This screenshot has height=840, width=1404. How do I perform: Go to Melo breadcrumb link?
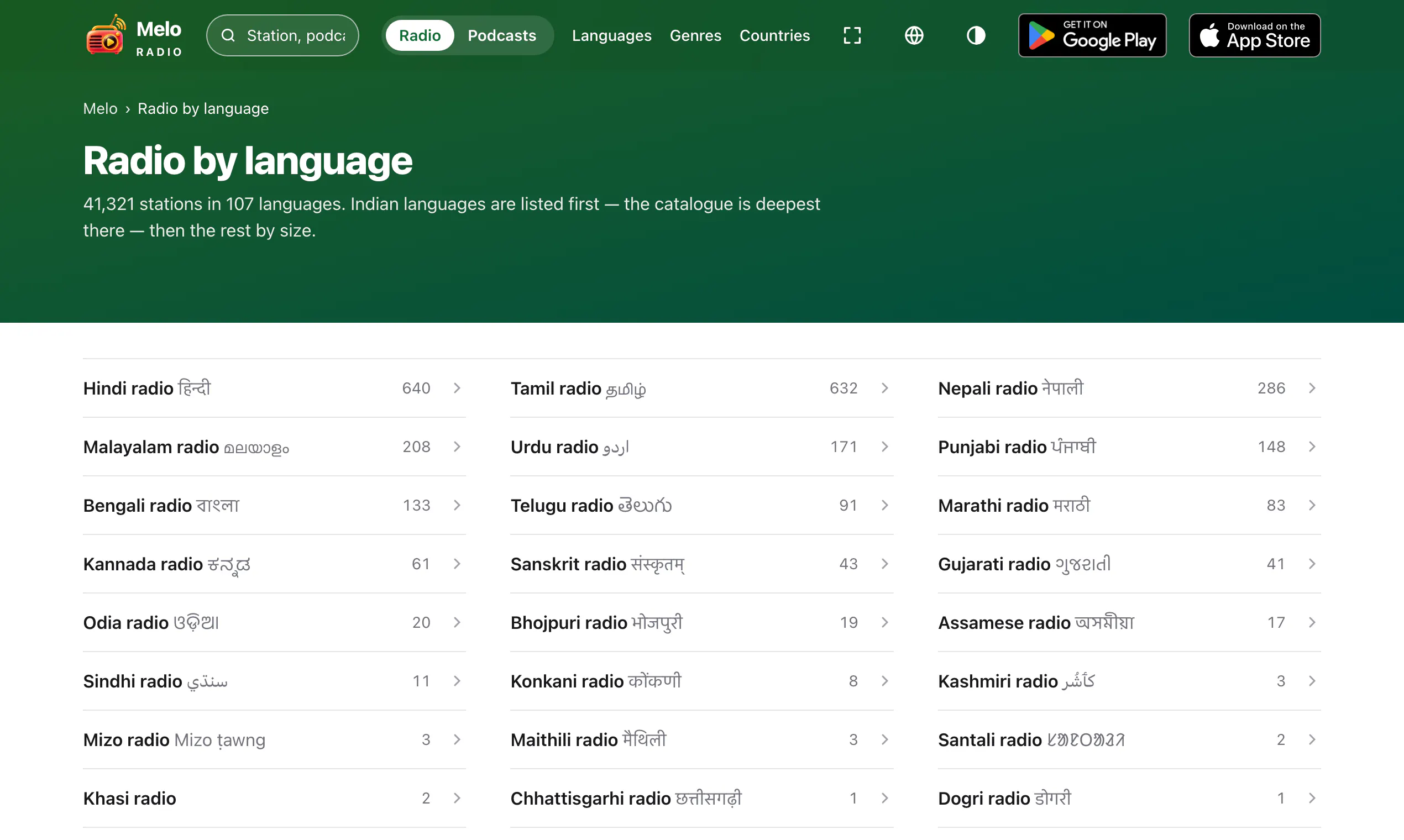100,109
